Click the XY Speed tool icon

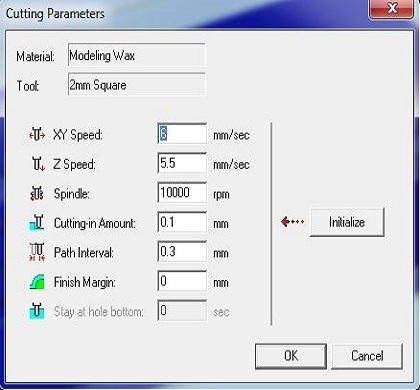(x=37, y=135)
